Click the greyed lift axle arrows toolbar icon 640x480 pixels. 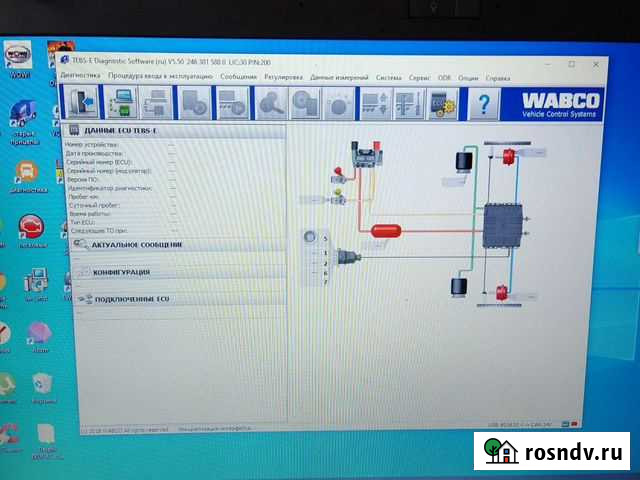(376, 103)
